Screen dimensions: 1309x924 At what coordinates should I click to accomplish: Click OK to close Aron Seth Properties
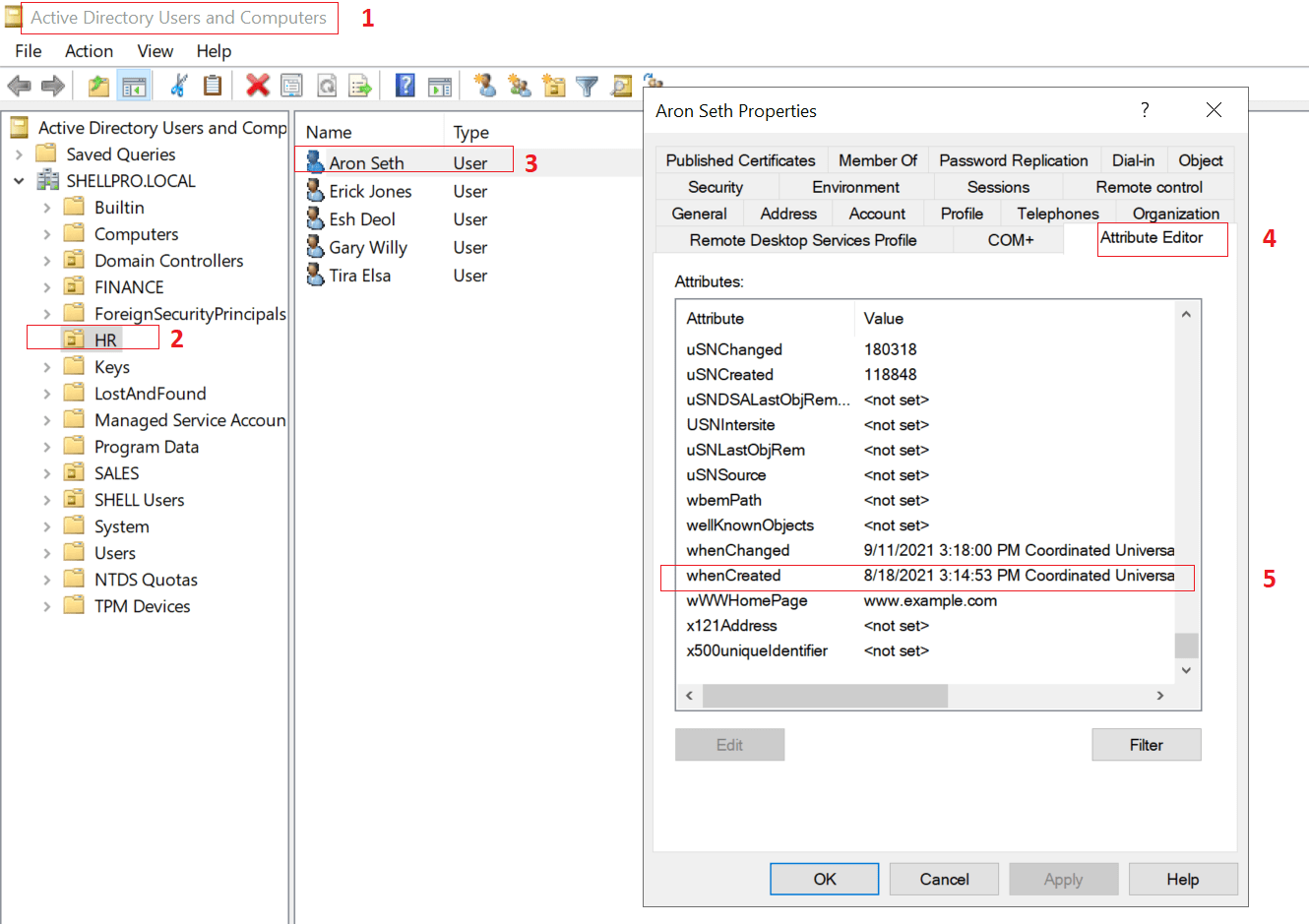coord(824,878)
